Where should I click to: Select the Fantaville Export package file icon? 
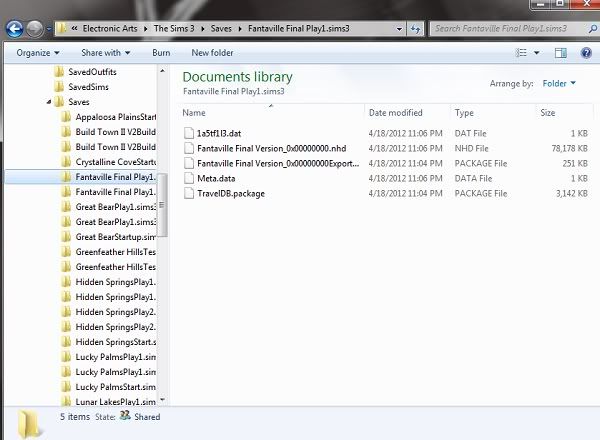[x=189, y=163]
